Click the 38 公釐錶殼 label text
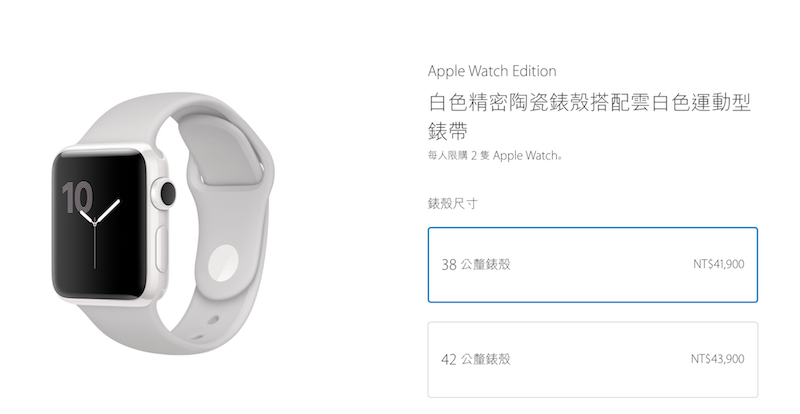800x414 pixels. click(x=476, y=264)
